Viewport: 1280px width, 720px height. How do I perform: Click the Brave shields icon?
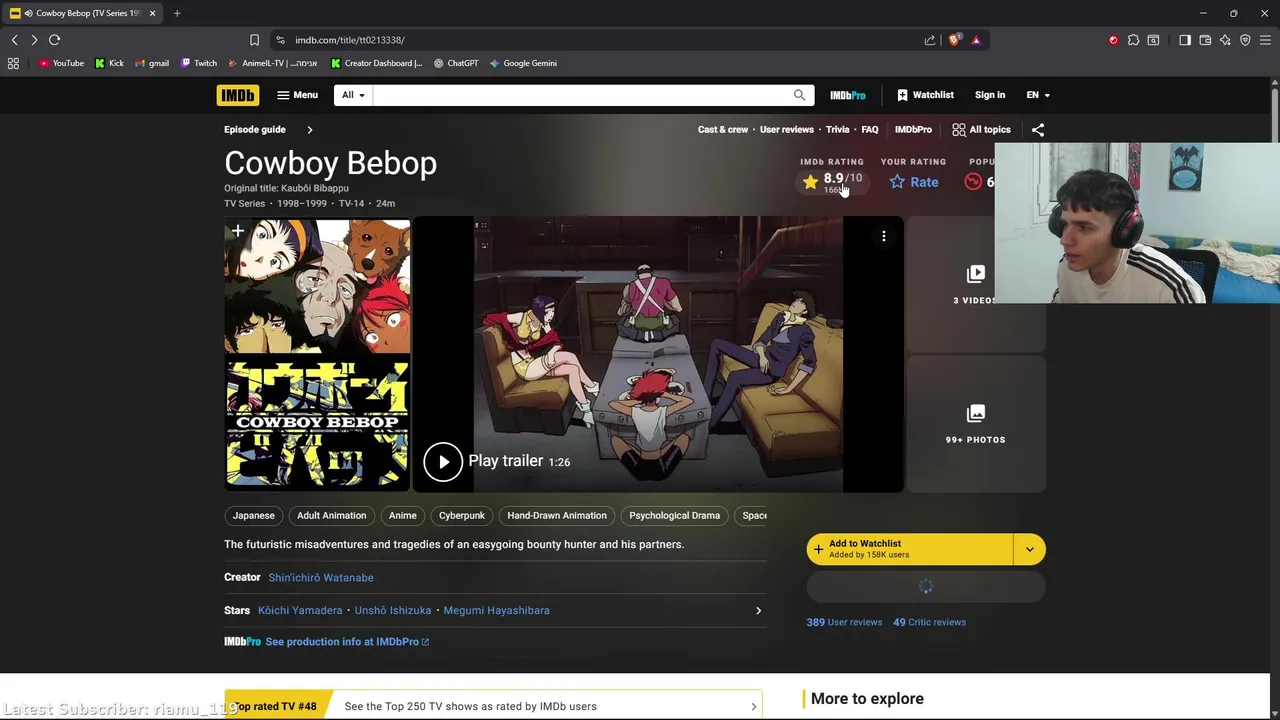pos(954,40)
